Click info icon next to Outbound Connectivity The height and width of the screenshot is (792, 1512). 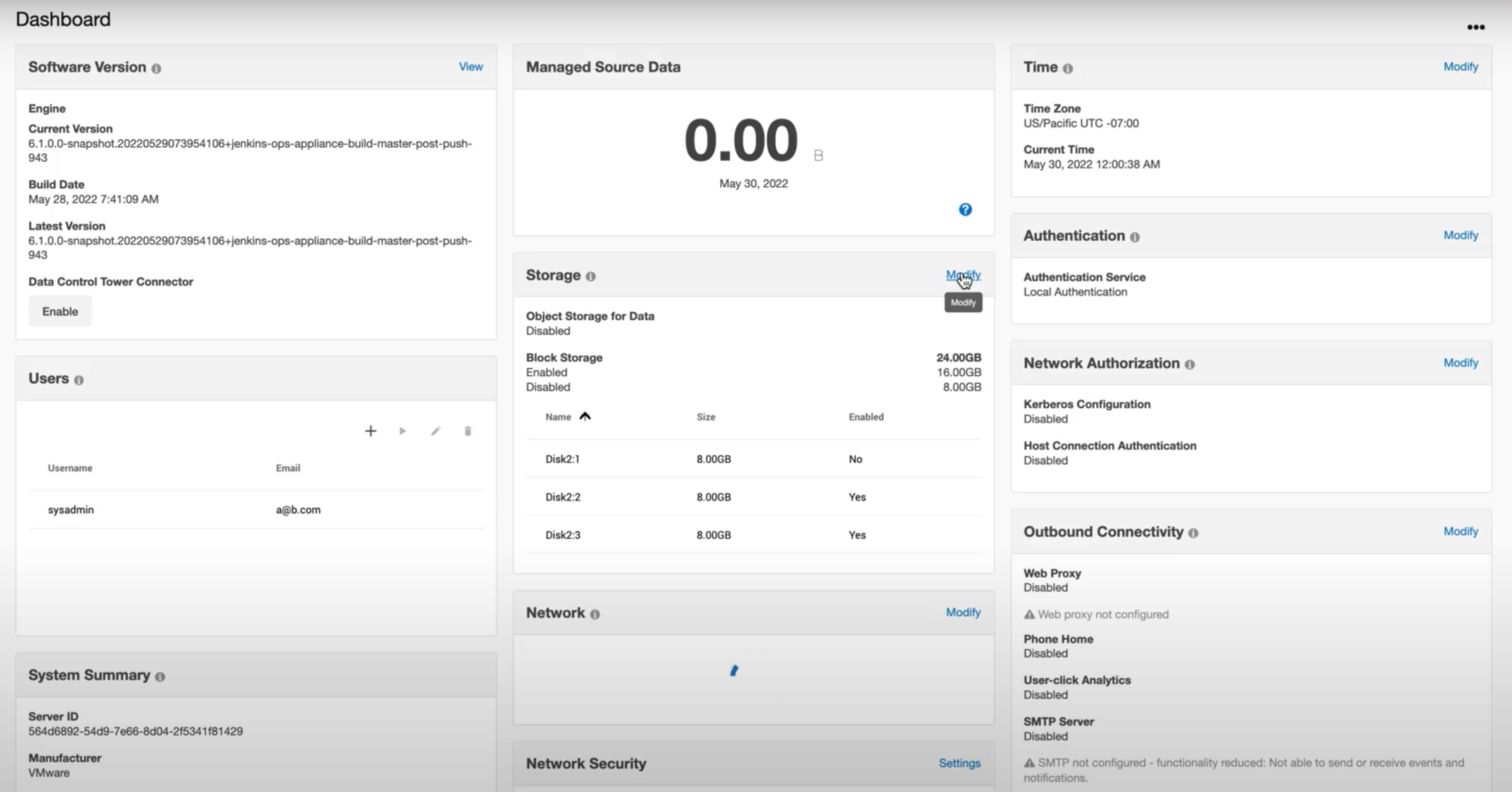coord(1193,533)
